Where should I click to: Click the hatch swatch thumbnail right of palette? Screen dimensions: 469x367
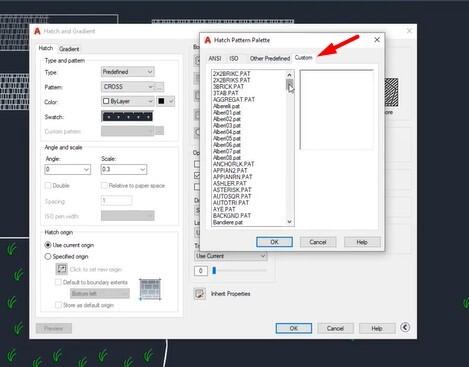point(392,92)
